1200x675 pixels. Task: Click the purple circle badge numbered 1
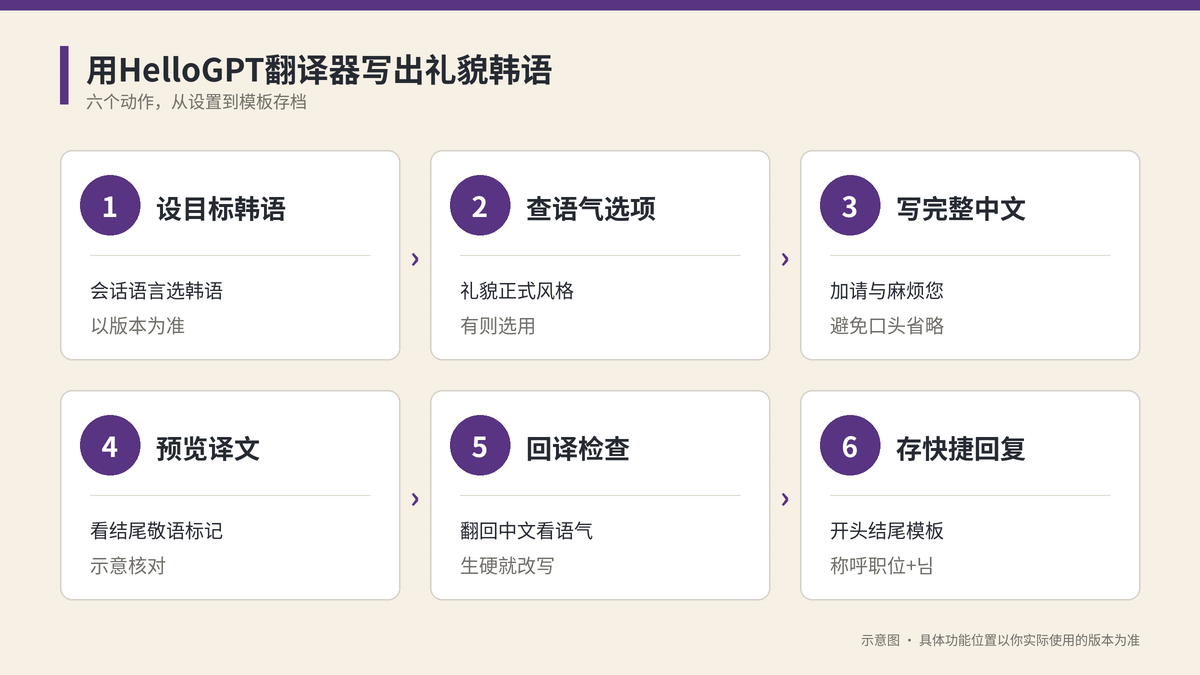[110, 207]
